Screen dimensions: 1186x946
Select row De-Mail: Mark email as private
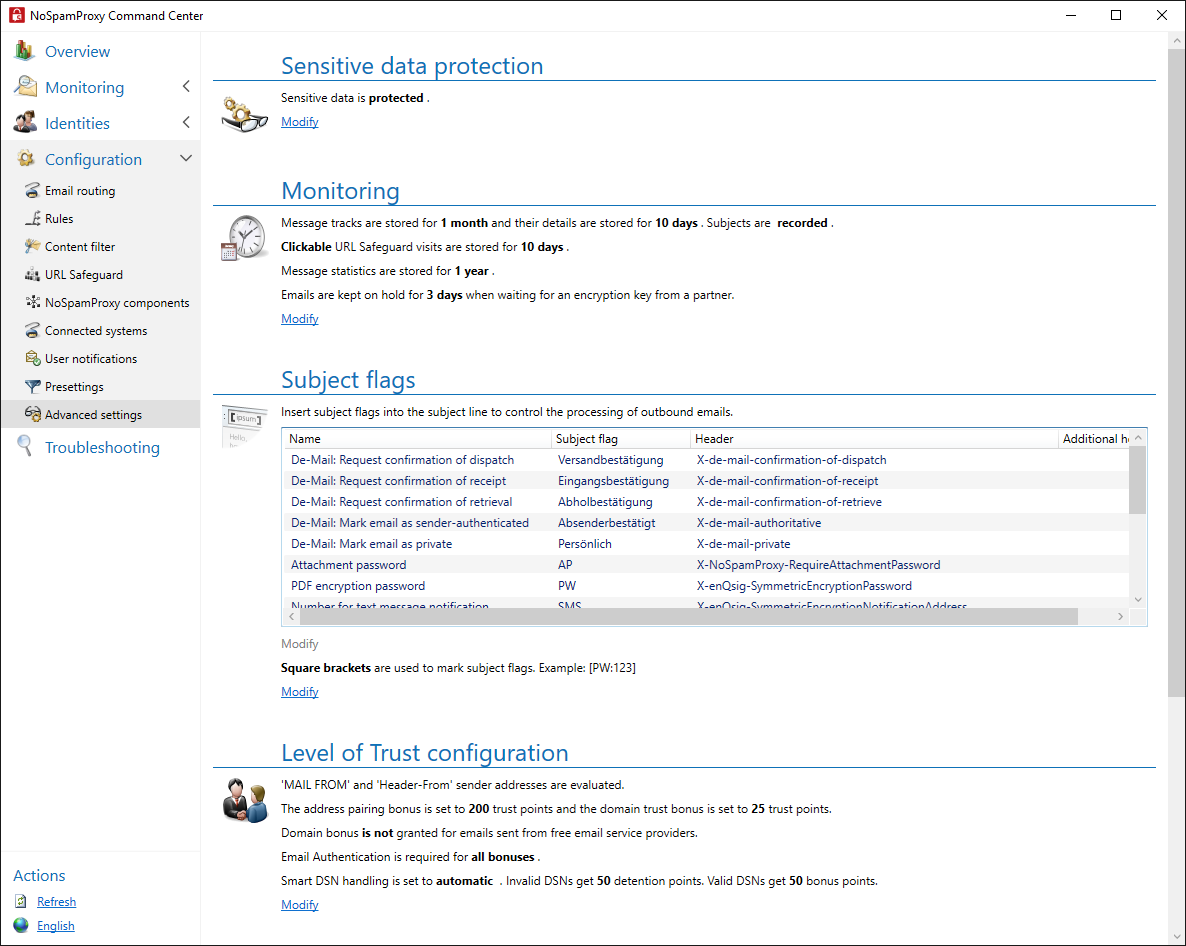tap(706, 544)
